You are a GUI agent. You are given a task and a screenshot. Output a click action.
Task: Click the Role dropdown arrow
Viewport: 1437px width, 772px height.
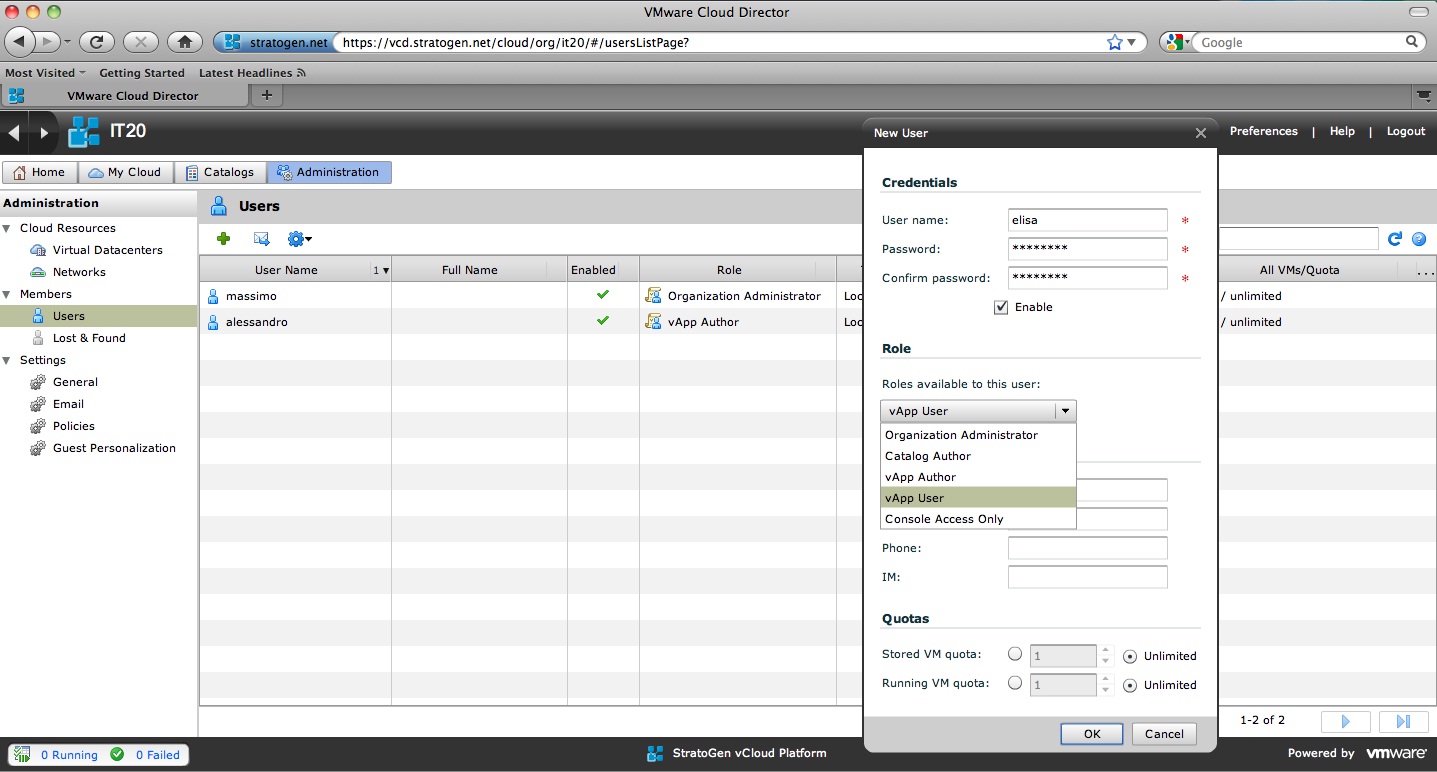click(1066, 411)
